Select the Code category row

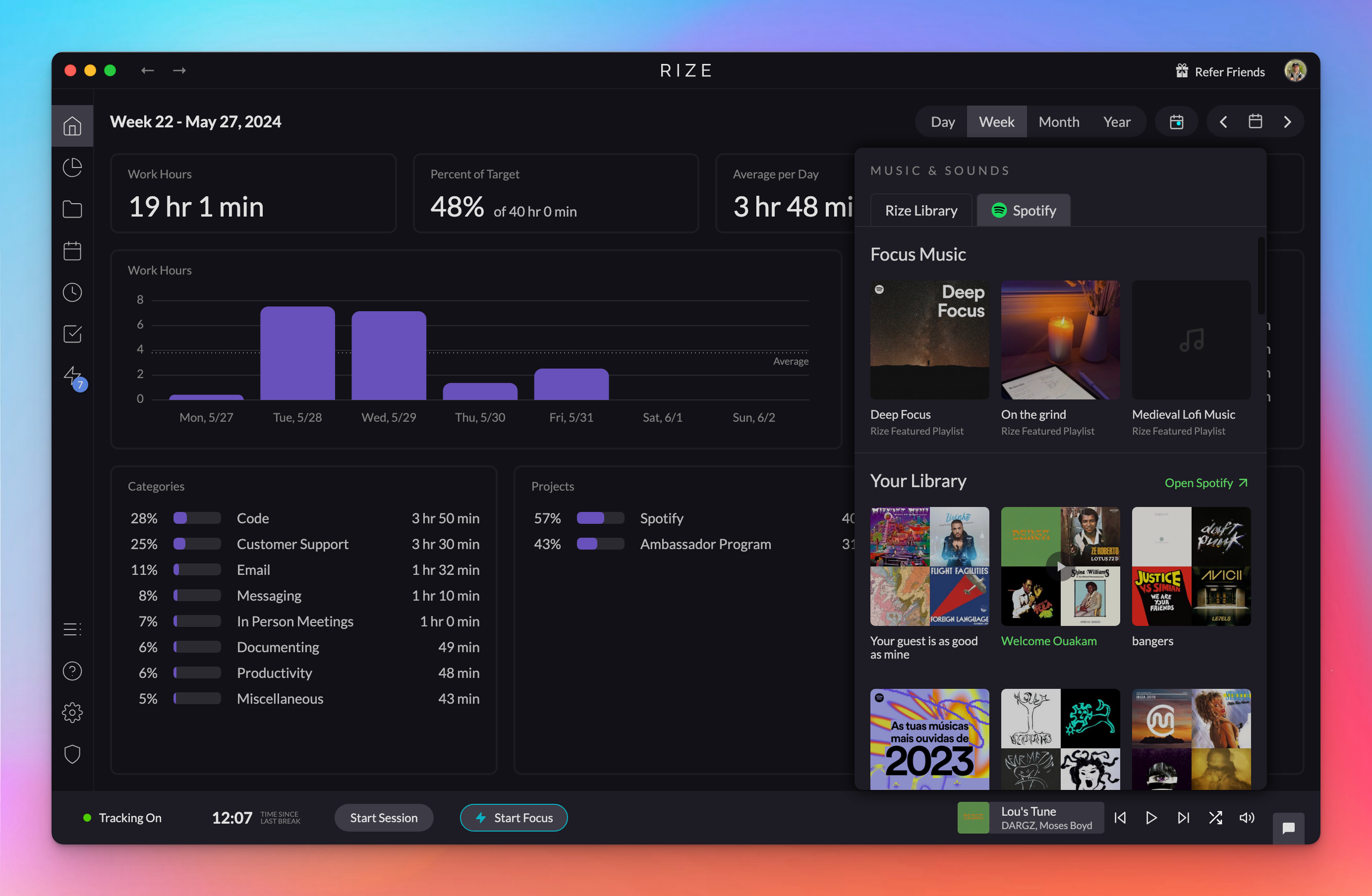pyautogui.click(x=304, y=518)
